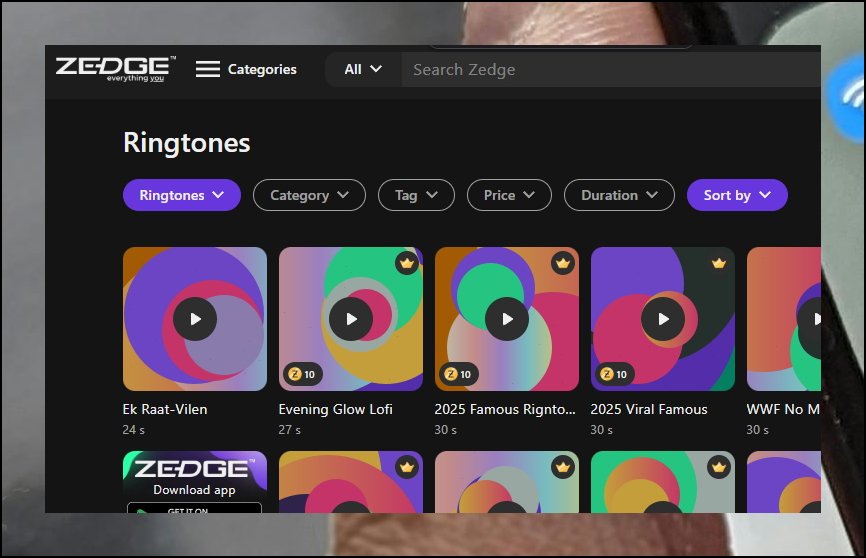The height and width of the screenshot is (558, 866).
Task: Open the WWF No M title link
Action: pyautogui.click(x=783, y=409)
